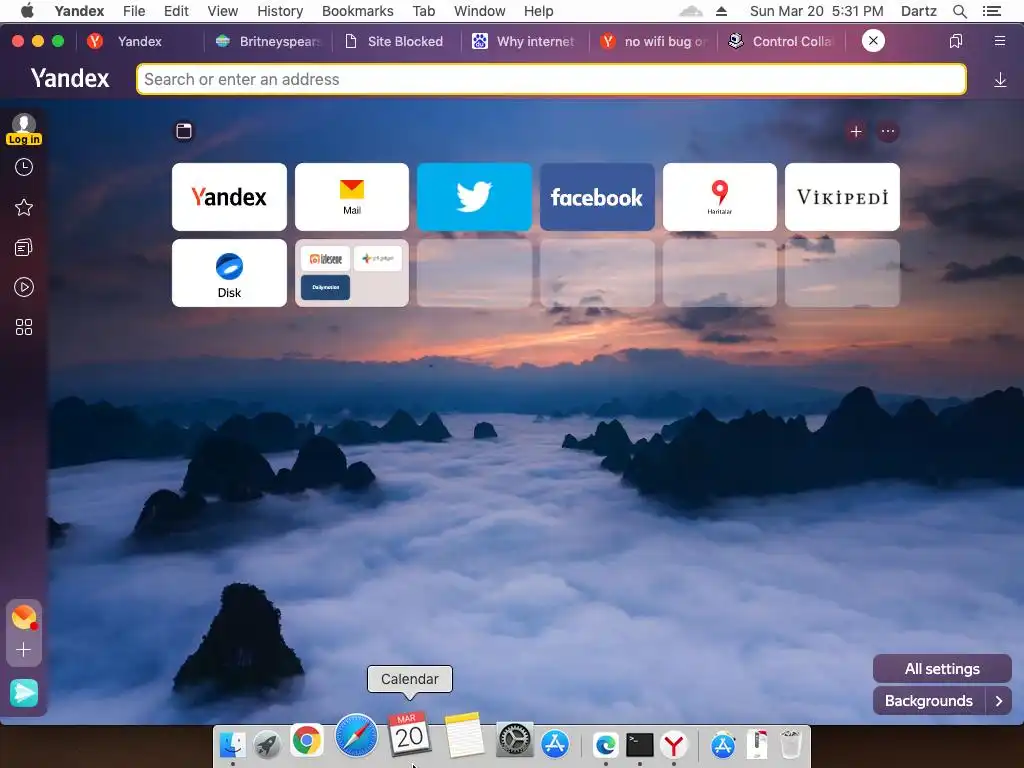Open the bookmarks panel icon near tabs
The height and width of the screenshot is (768, 1024).
955,41
